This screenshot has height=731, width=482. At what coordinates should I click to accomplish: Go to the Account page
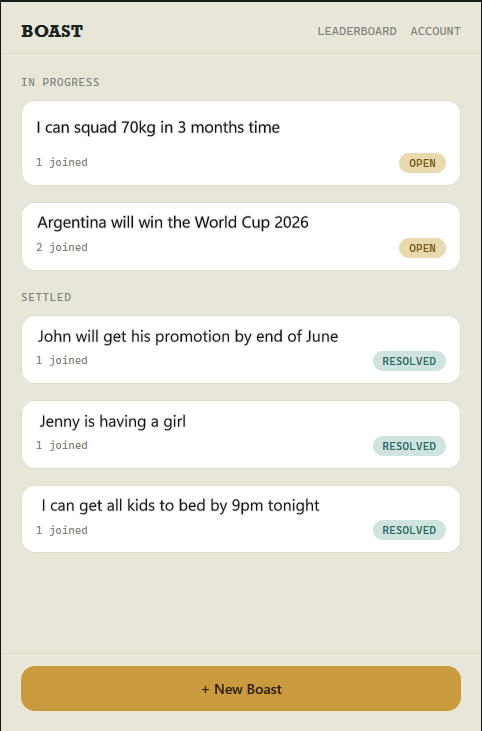435,31
